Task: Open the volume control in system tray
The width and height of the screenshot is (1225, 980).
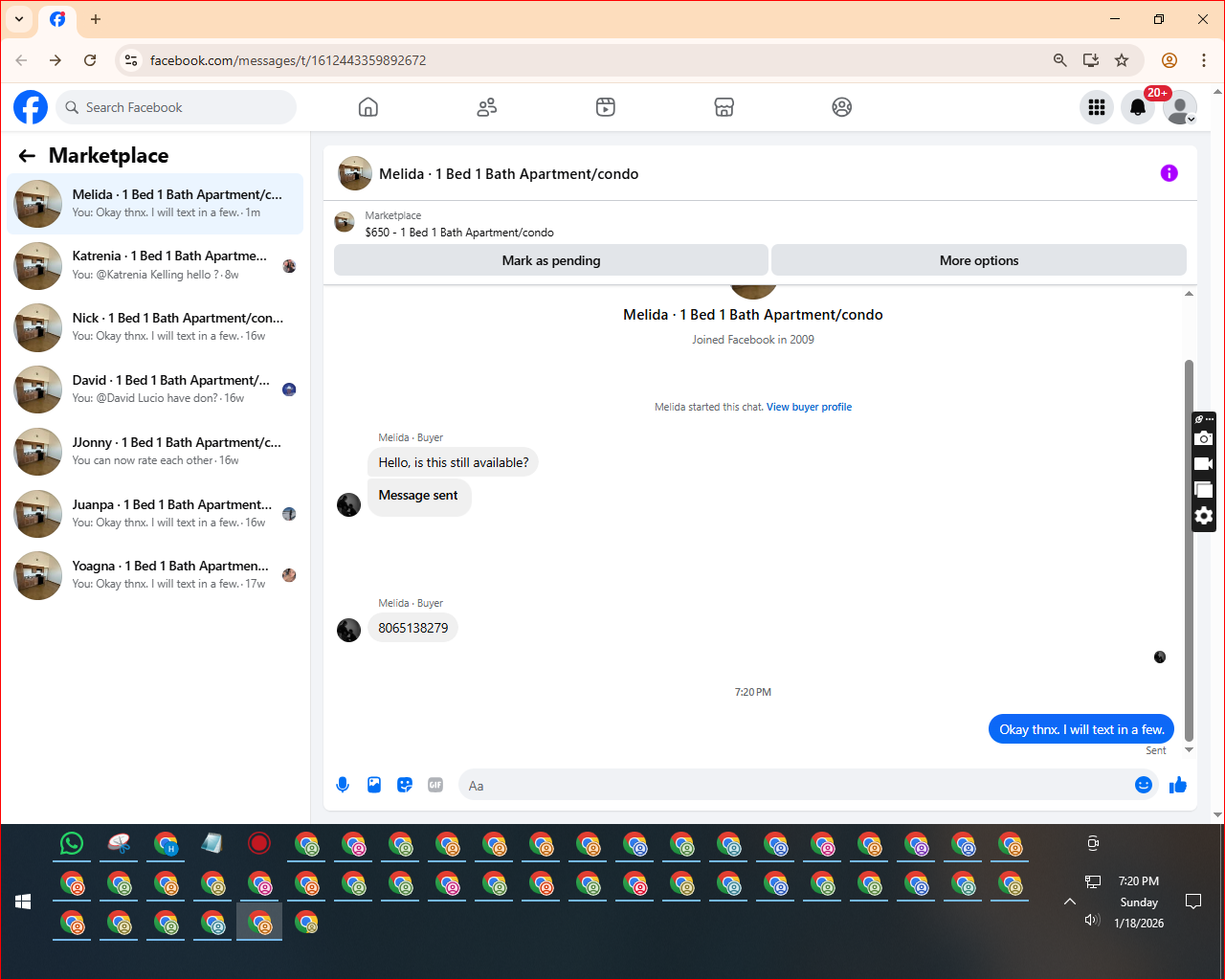Action: [1092, 920]
